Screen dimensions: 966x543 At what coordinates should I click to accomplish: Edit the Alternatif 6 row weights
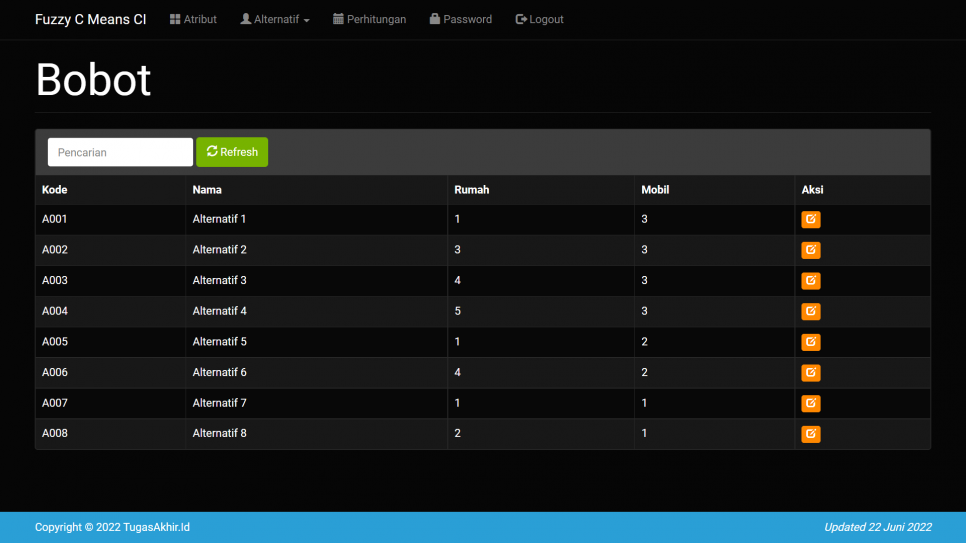point(811,372)
